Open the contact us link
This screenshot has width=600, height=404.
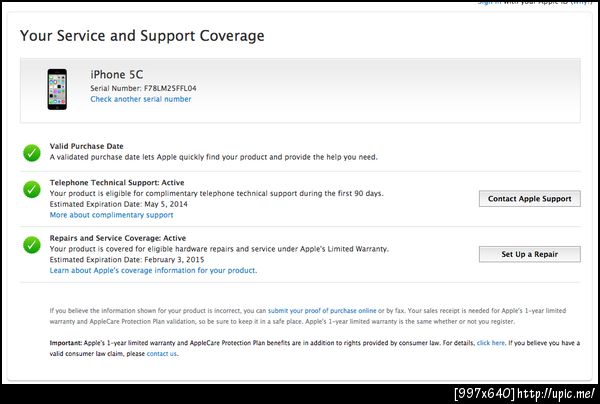(161, 354)
